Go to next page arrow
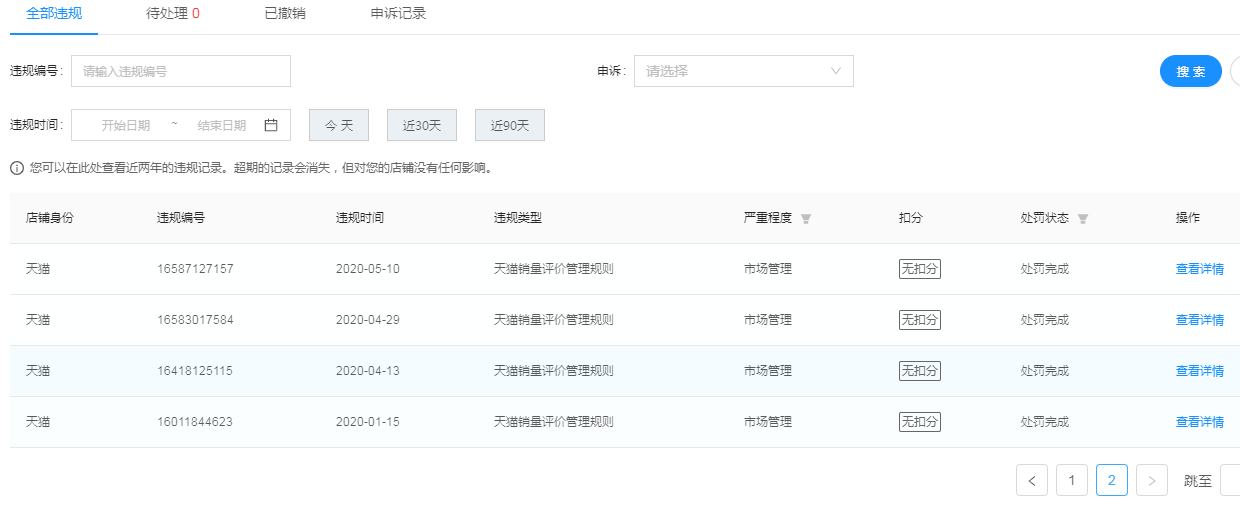Image resolution: width=1240 pixels, height=512 pixels. (1152, 480)
